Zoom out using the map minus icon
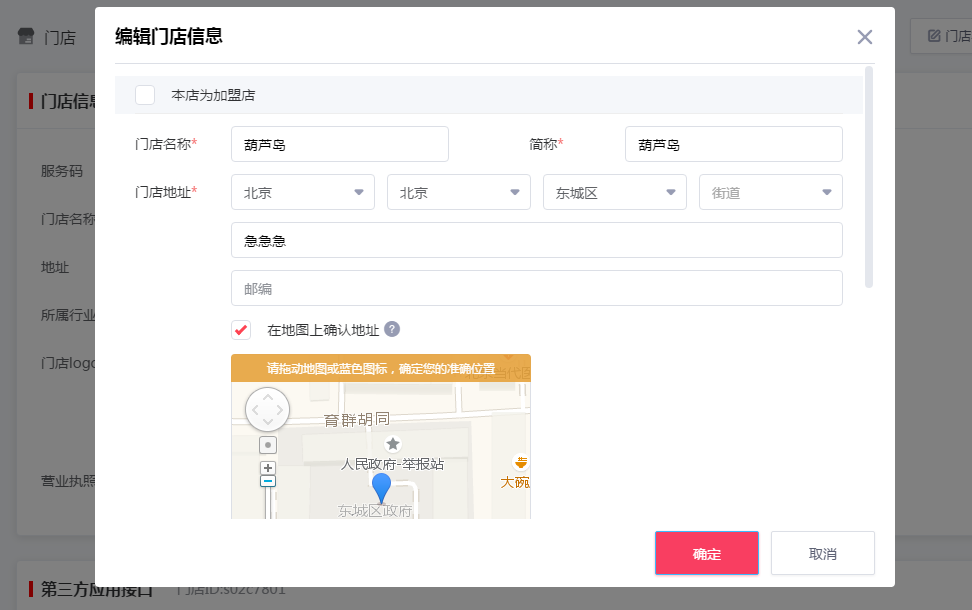 [267, 482]
